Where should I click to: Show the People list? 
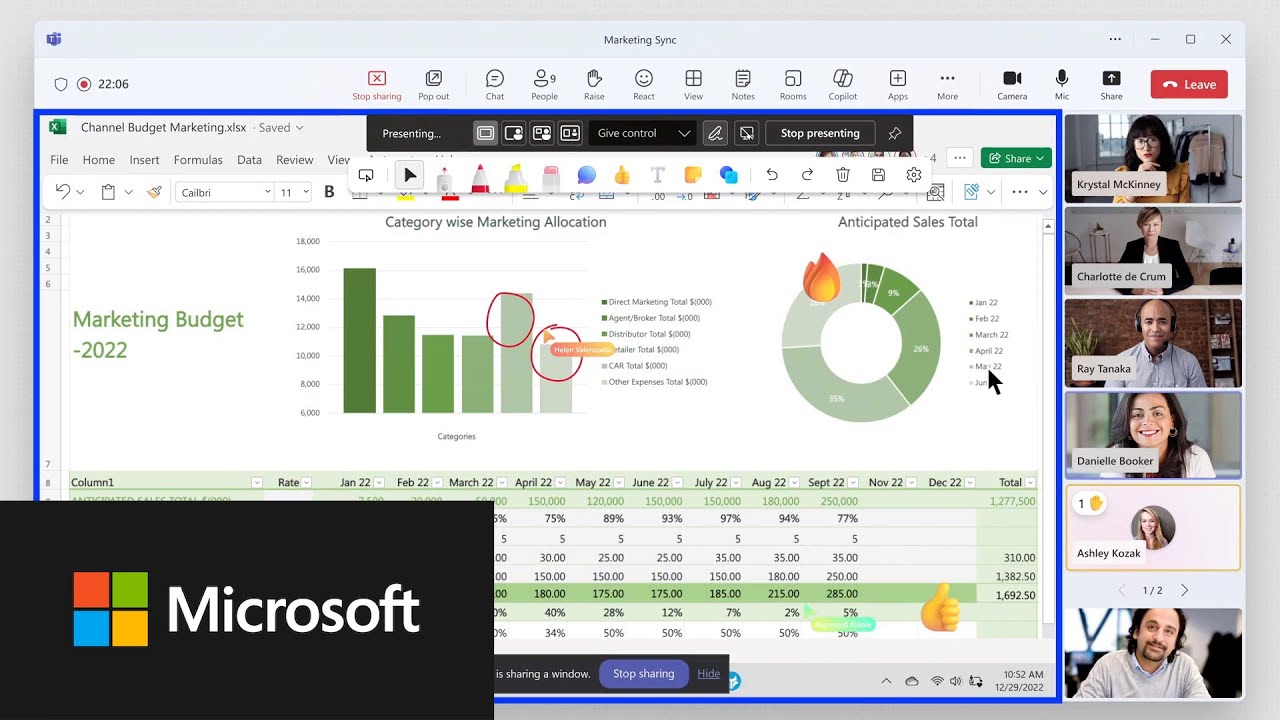(545, 85)
